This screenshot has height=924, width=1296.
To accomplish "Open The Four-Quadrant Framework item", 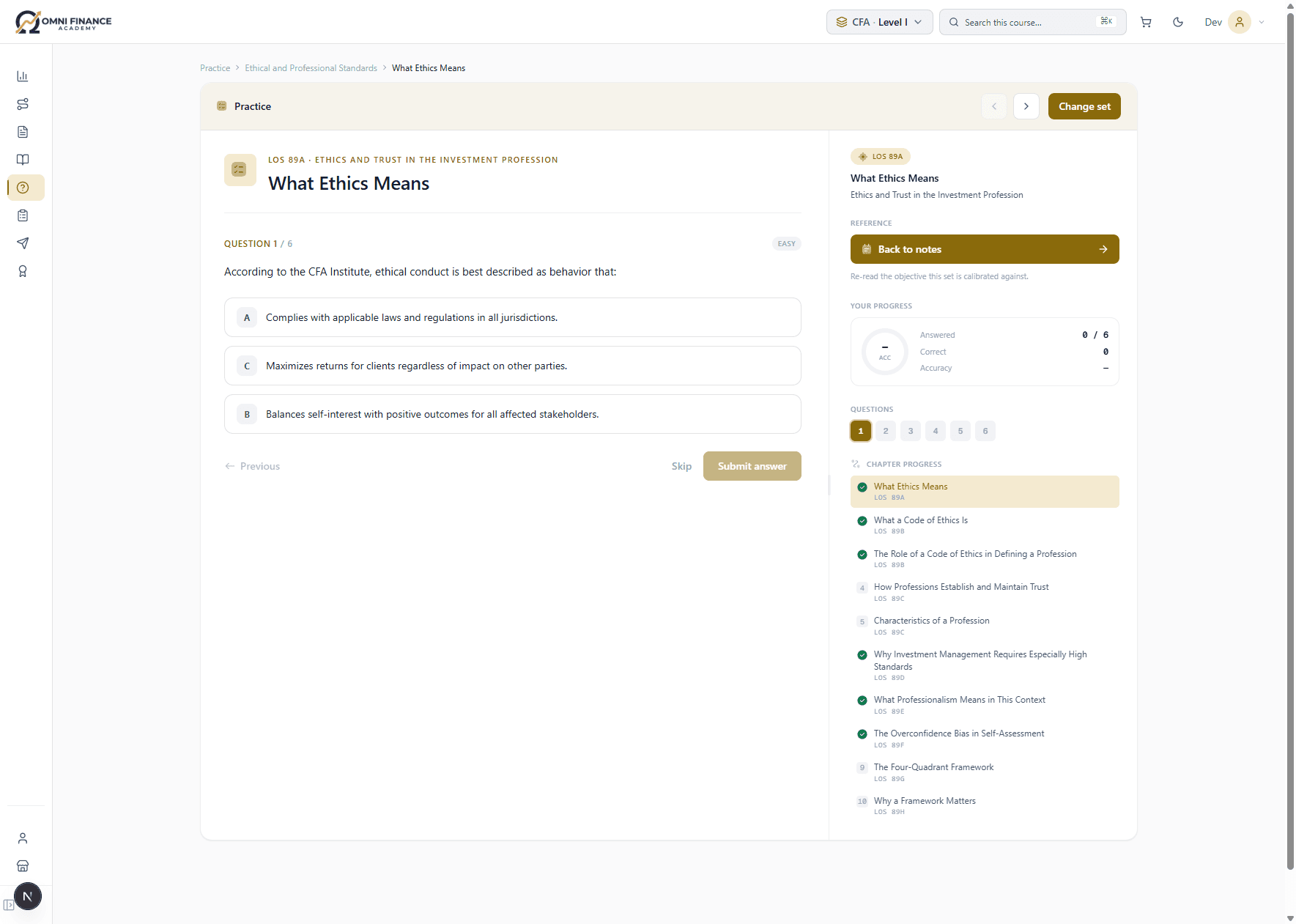I will pyautogui.click(x=985, y=772).
